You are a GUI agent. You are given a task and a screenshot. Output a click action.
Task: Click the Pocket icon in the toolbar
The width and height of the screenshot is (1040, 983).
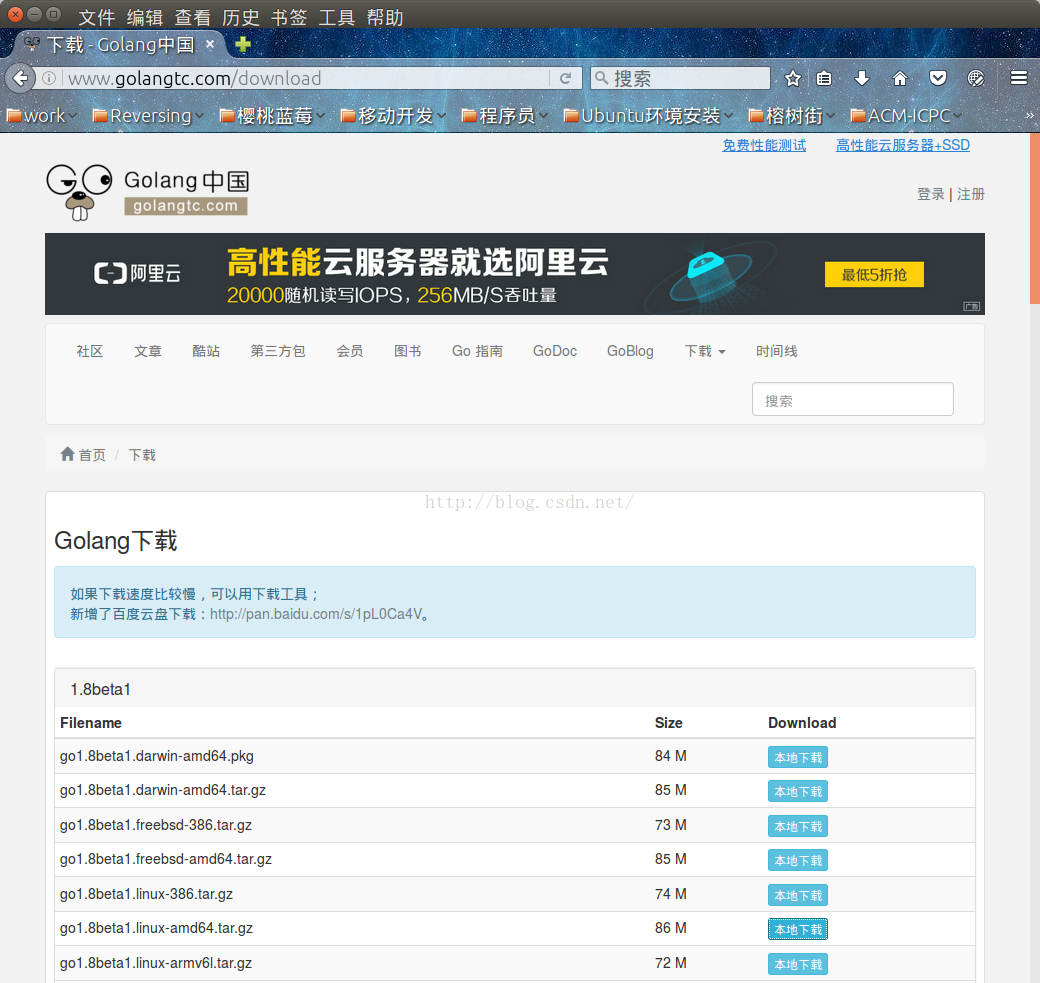(x=937, y=78)
